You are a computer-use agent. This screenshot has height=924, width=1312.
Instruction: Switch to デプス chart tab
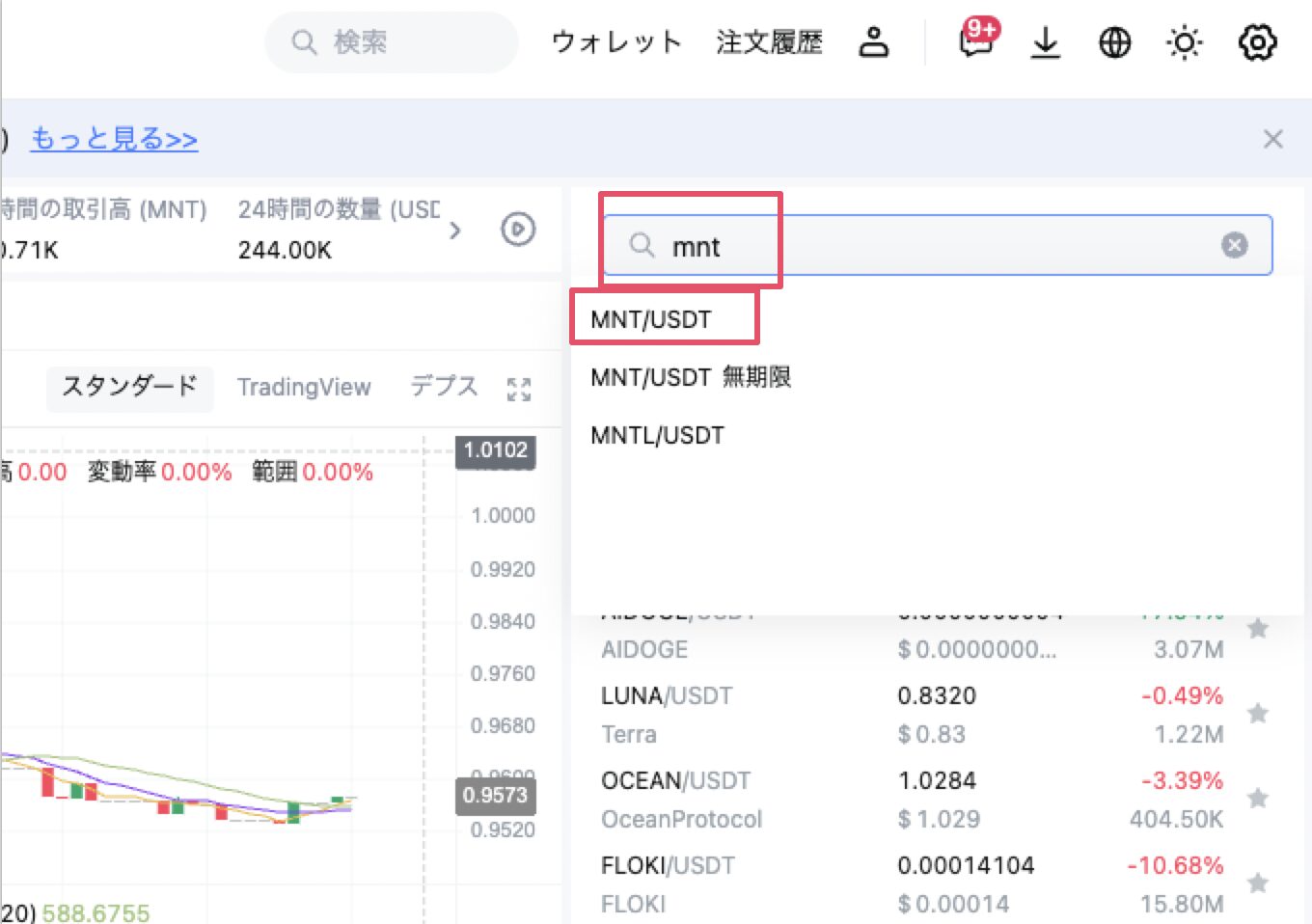tap(444, 387)
